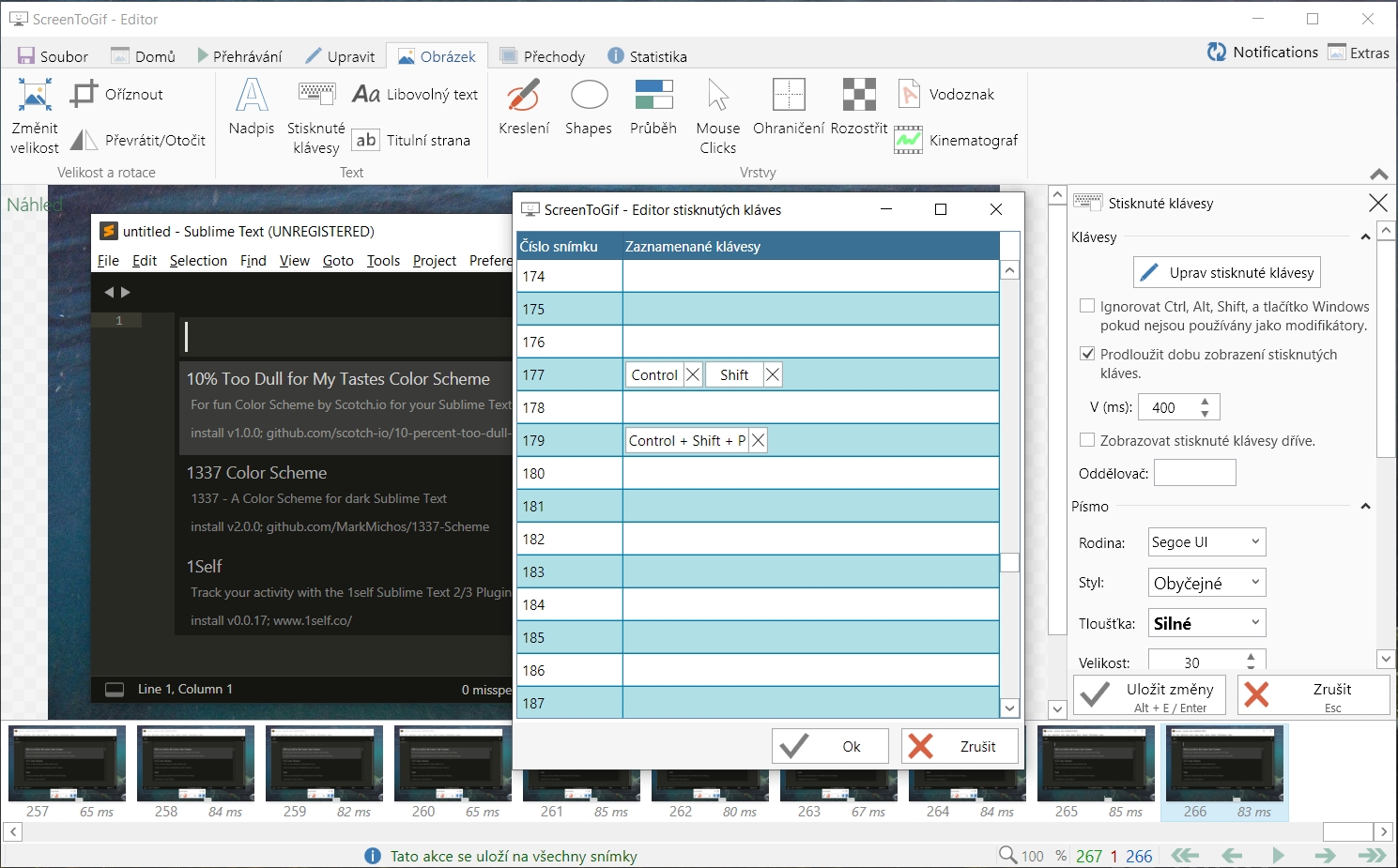Viewport: 1398px width, 868px height.
Task: Open the Shapes tool
Action: click(x=589, y=108)
